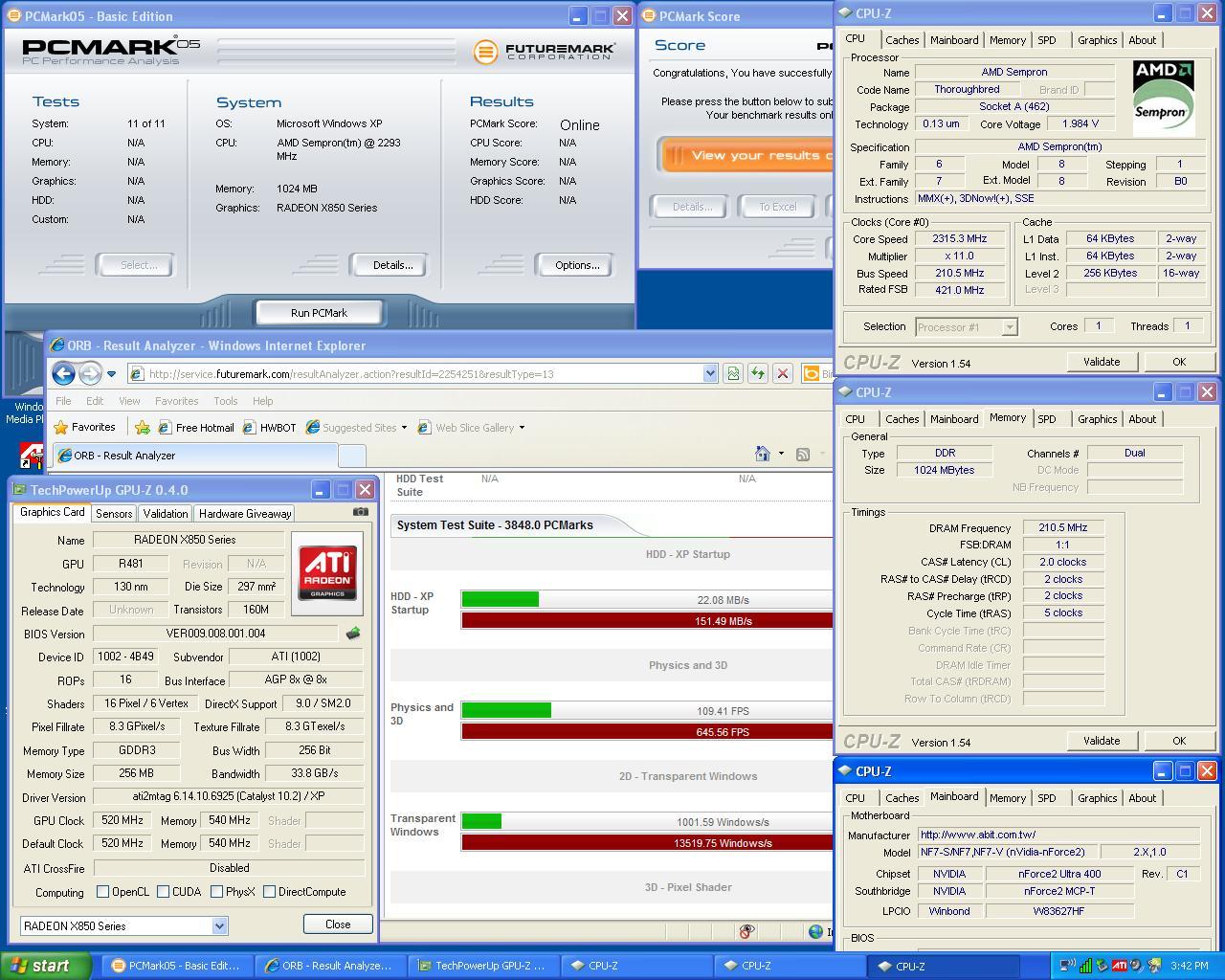Click the GPU-Z Close button
This screenshot has width=1225, height=980.
click(338, 924)
